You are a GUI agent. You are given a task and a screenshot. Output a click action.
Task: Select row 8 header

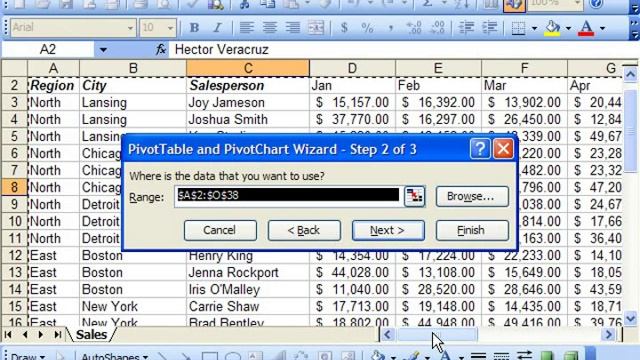pyautogui.click(x=14, y=187)
